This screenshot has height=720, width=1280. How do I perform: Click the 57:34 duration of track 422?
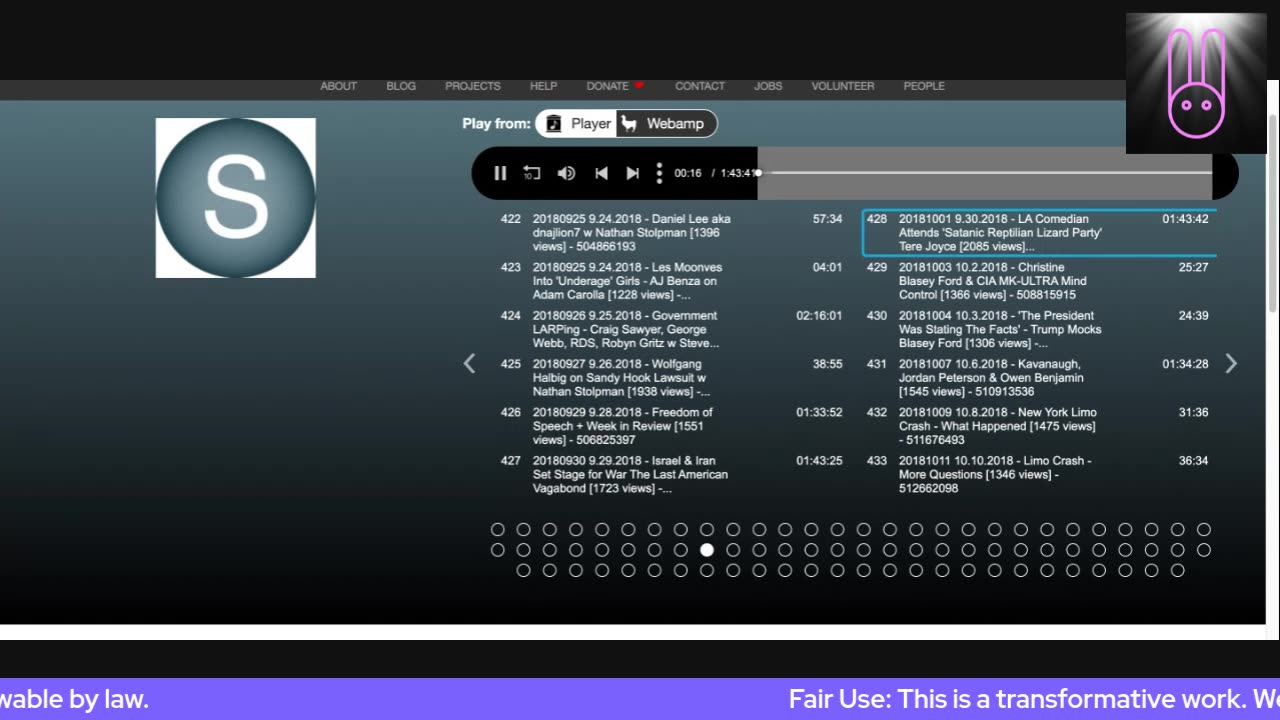coord(827,219)
